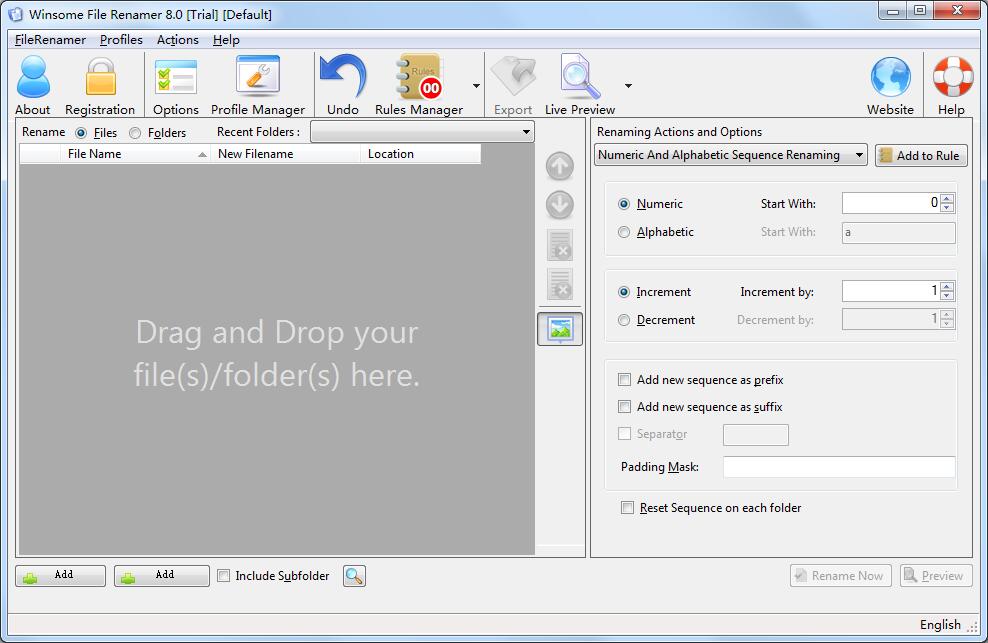
Task: Click the Increment by input field
Action: (891, 291)
